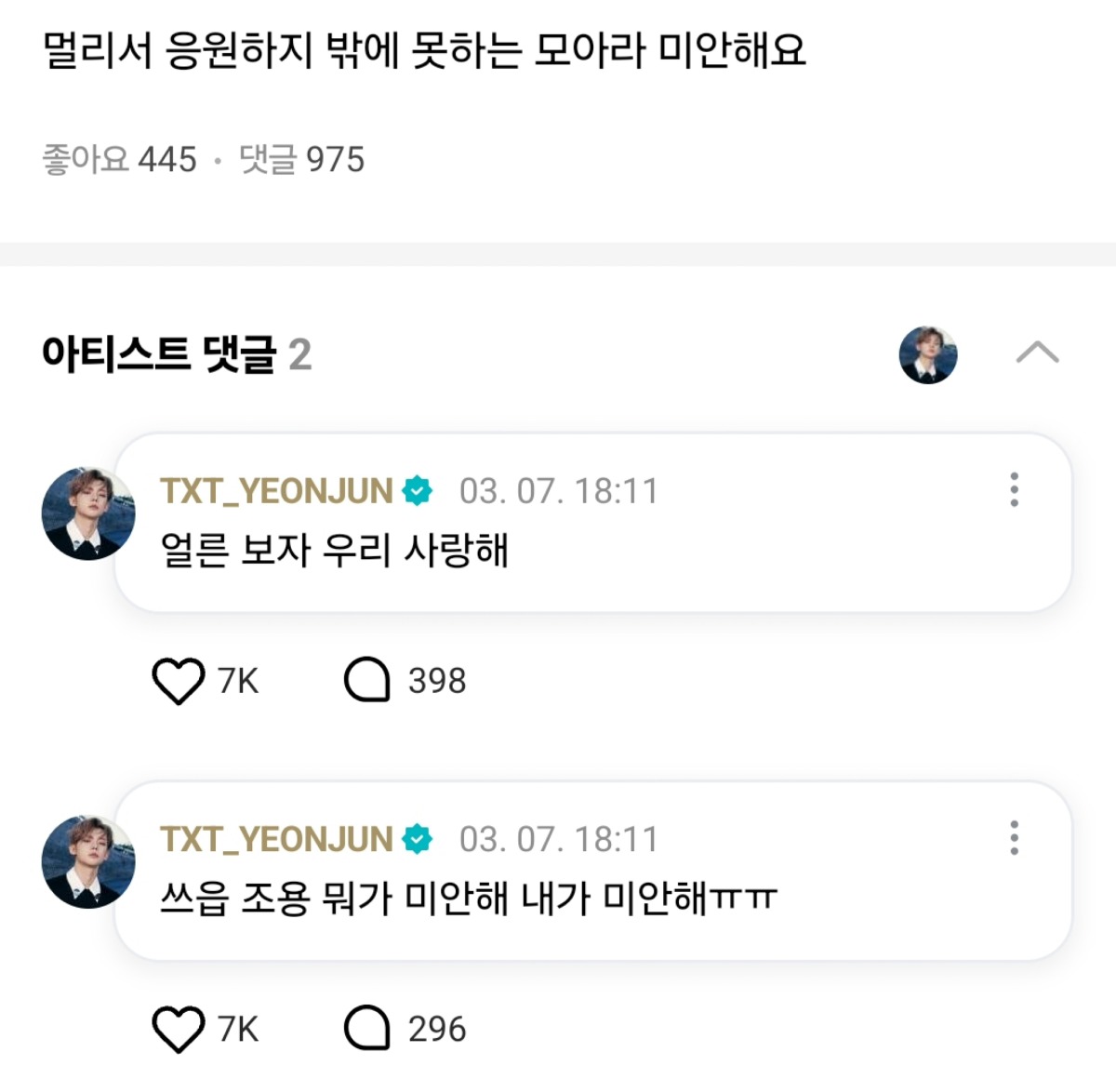Like the comment 얼른 보자 우리 사랑해
The height and width of the screenshot is (1092, 1116).
178,681
